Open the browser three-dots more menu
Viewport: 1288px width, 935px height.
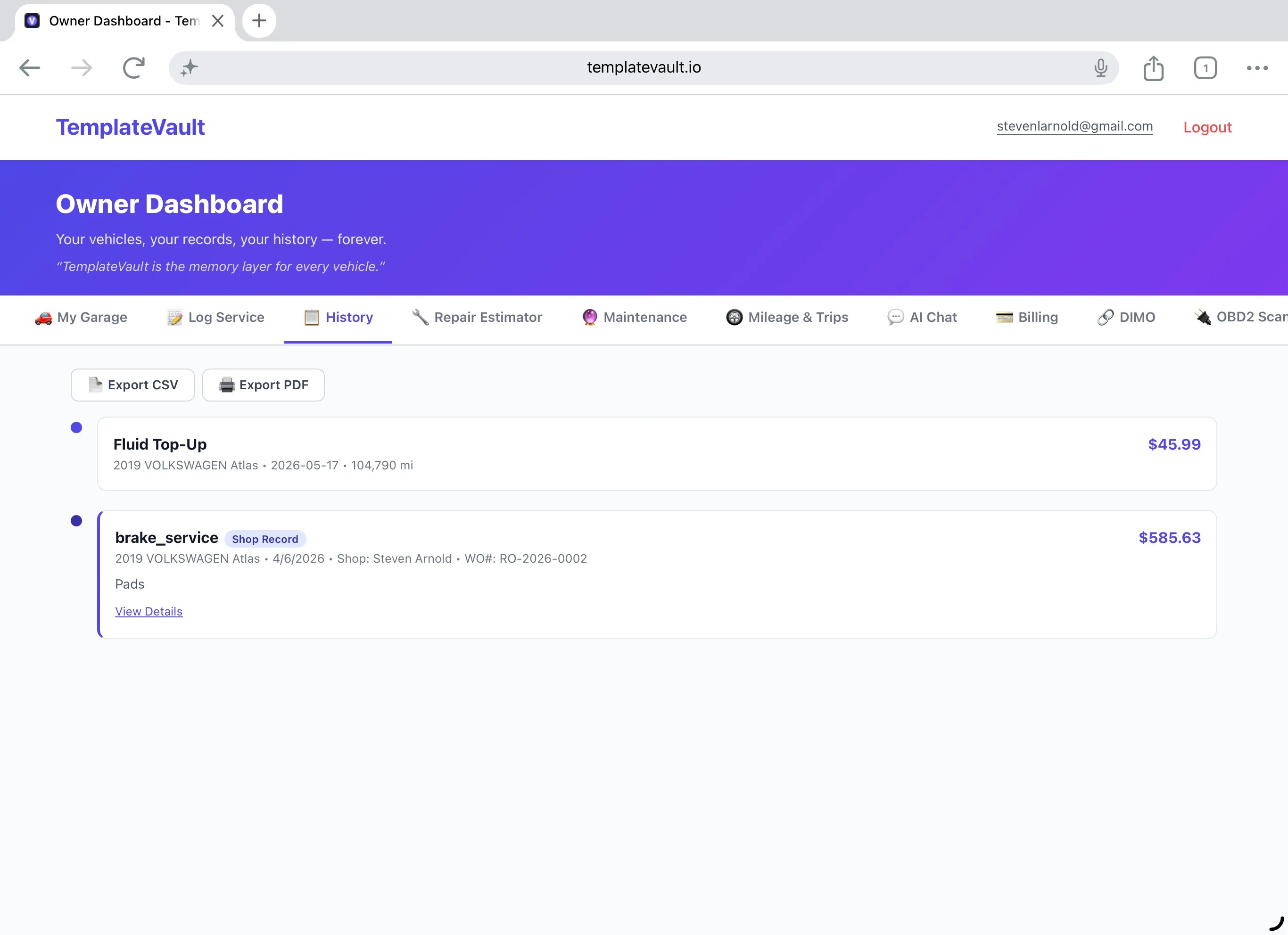tap(1257, 68)
